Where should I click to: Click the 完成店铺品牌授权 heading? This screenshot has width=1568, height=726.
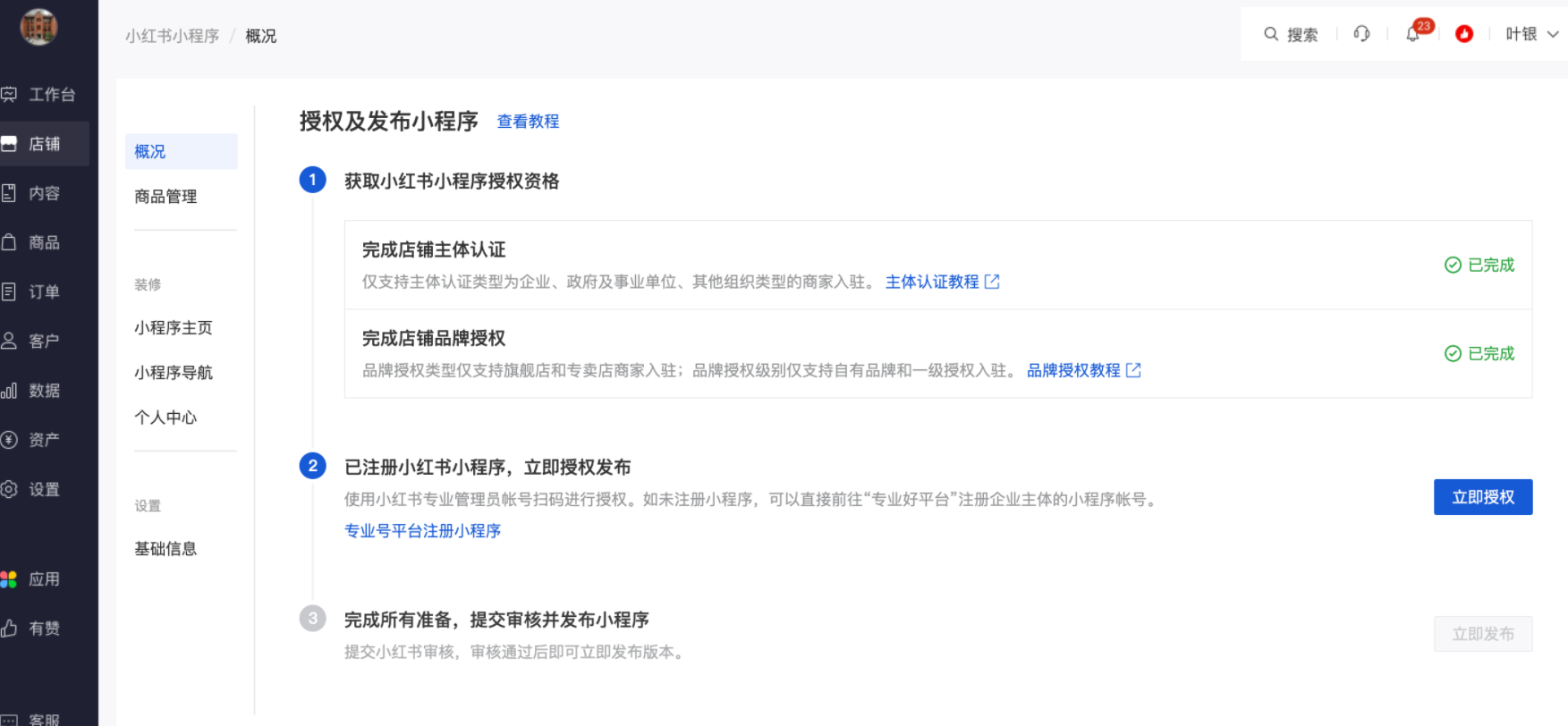(x=434, y=338)
